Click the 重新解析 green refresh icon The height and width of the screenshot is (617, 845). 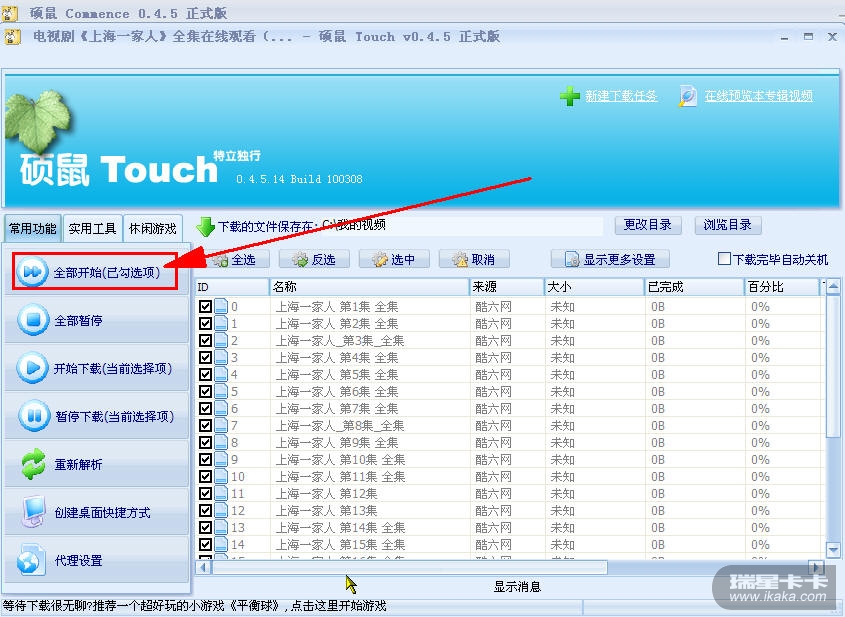[x=33, y=464]
